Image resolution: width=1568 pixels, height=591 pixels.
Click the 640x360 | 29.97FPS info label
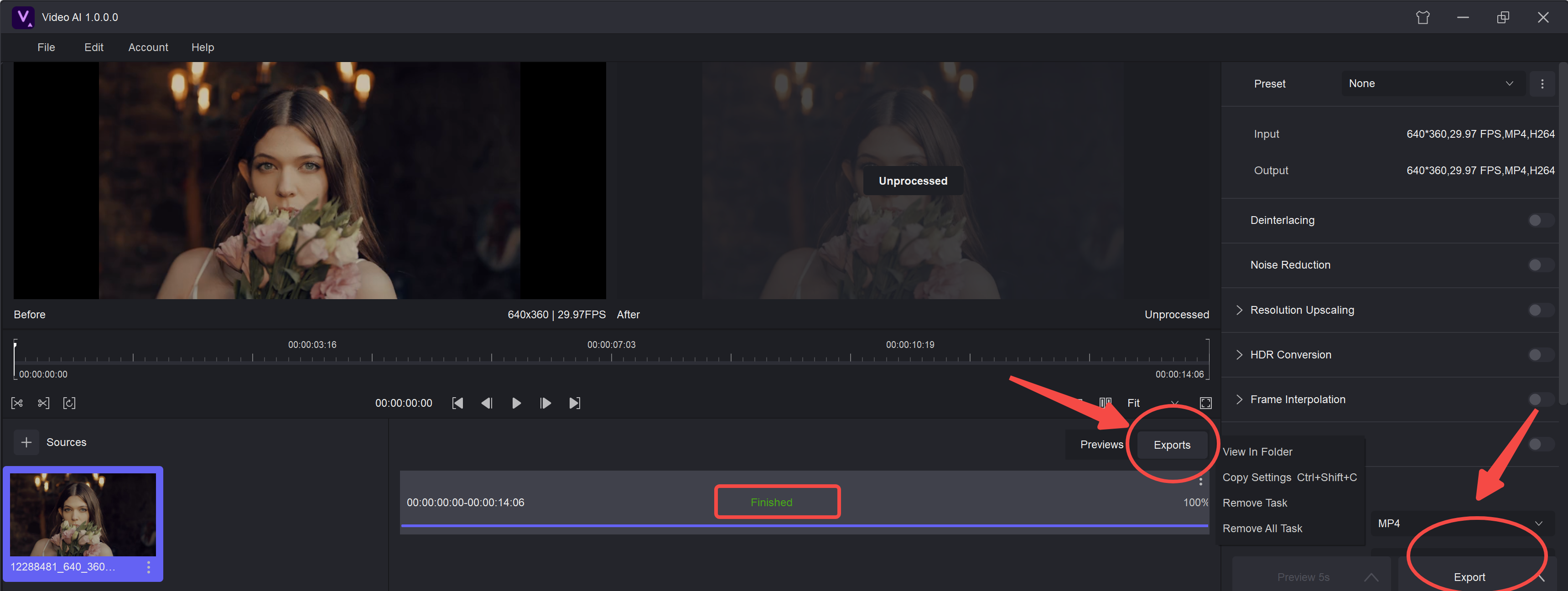[x=556, y=315]
